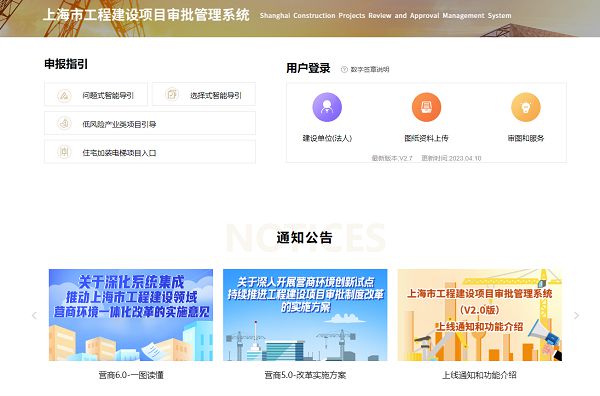Click the 通知公告 section heading
600x396 pixels.
point(305,238)
